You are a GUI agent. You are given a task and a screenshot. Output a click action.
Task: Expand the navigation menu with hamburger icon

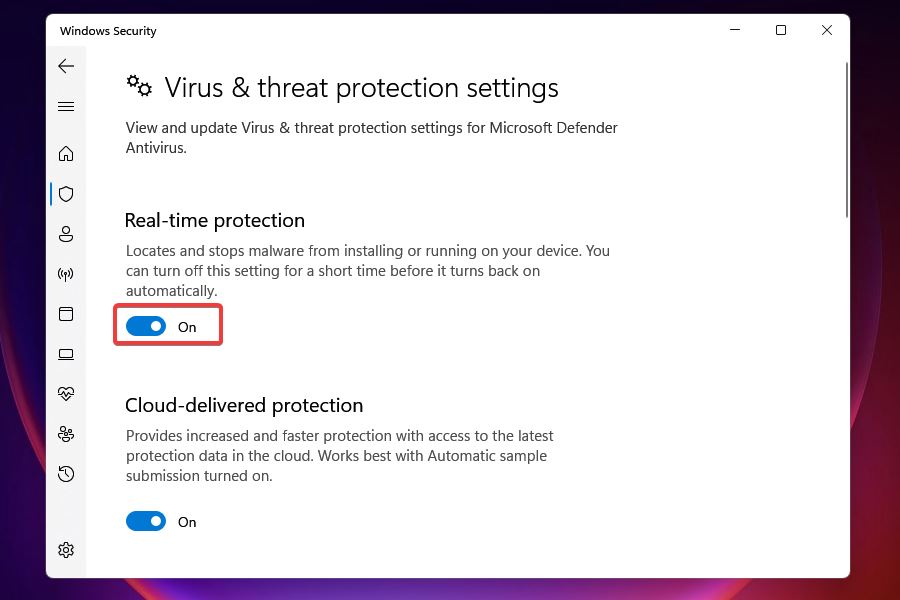pyautogui.click(x=66, y=106)
